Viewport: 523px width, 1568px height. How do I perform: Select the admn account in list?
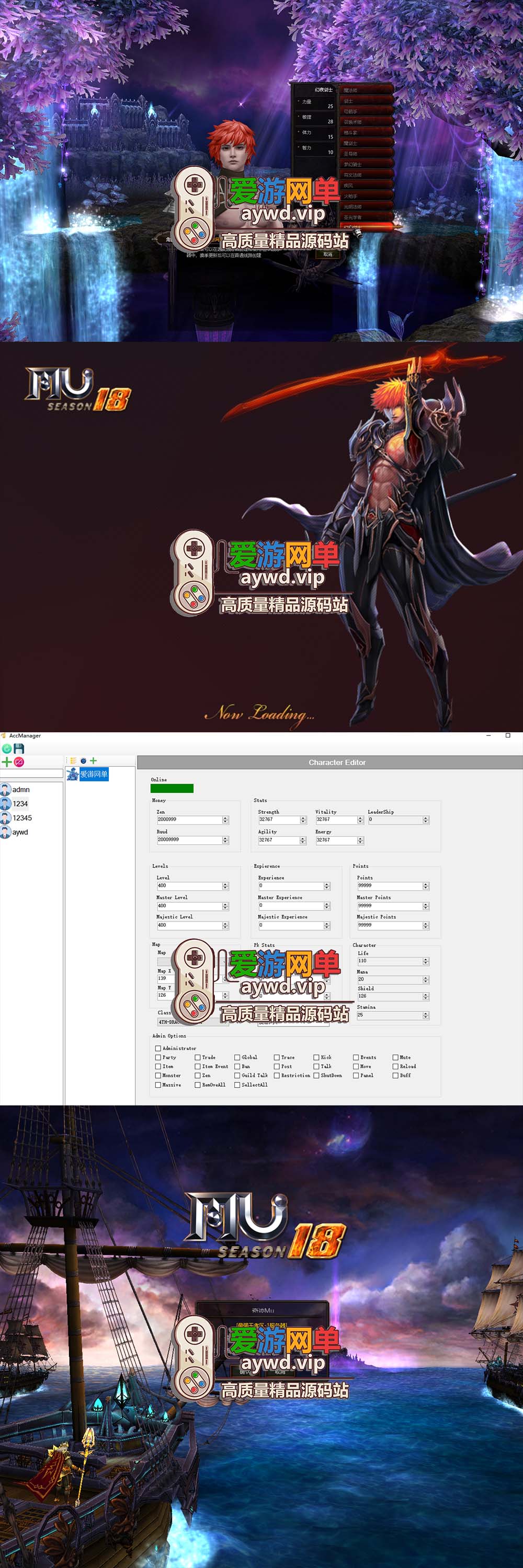(x=21, y=789)
